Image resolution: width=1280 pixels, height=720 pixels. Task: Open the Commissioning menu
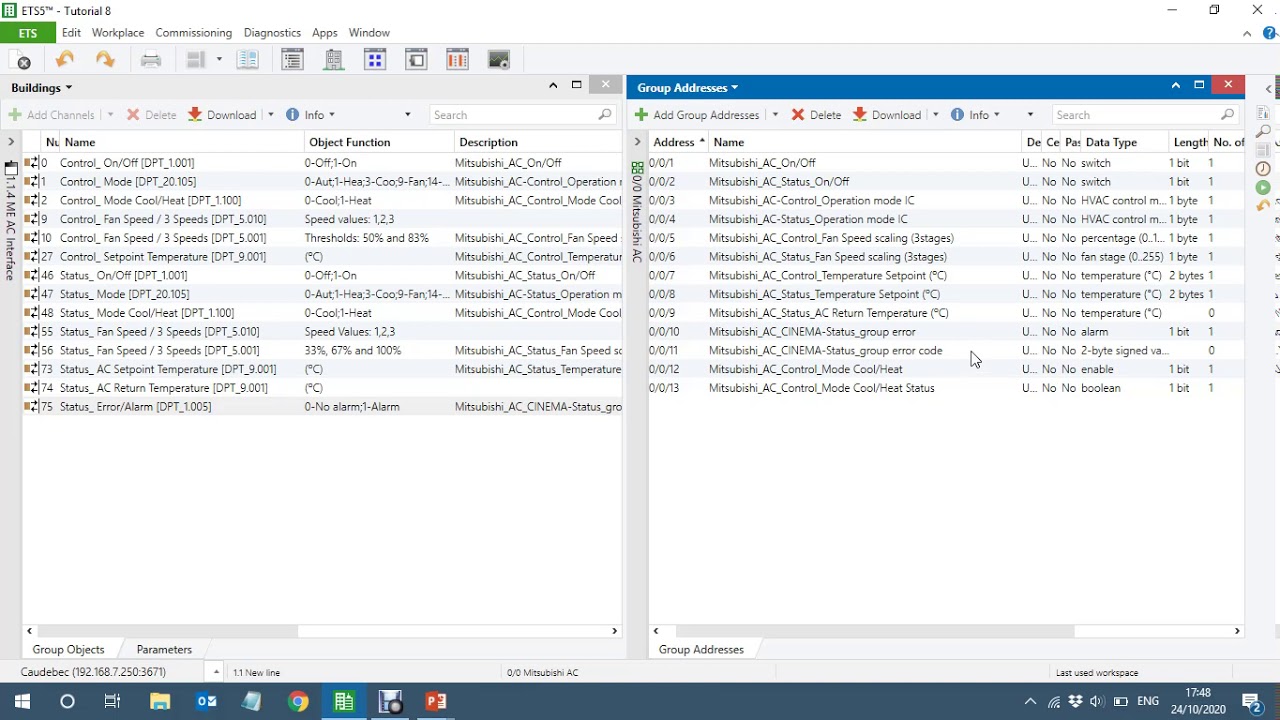(194, 33)
